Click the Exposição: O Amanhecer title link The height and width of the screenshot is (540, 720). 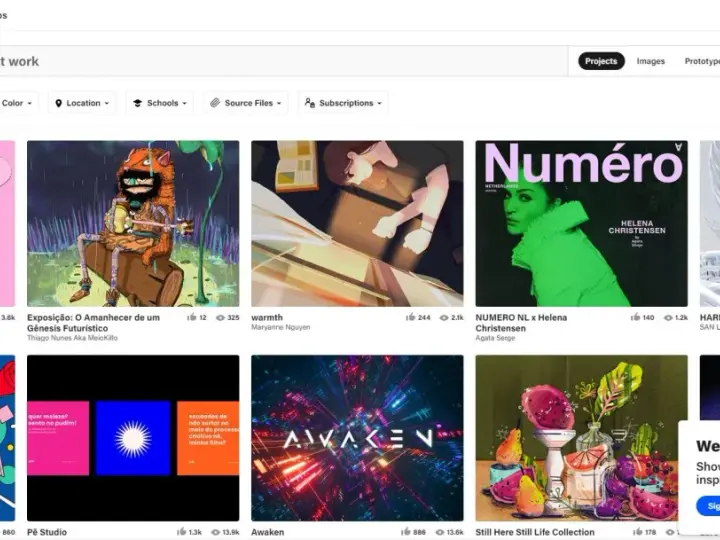[x=93, y=323]
